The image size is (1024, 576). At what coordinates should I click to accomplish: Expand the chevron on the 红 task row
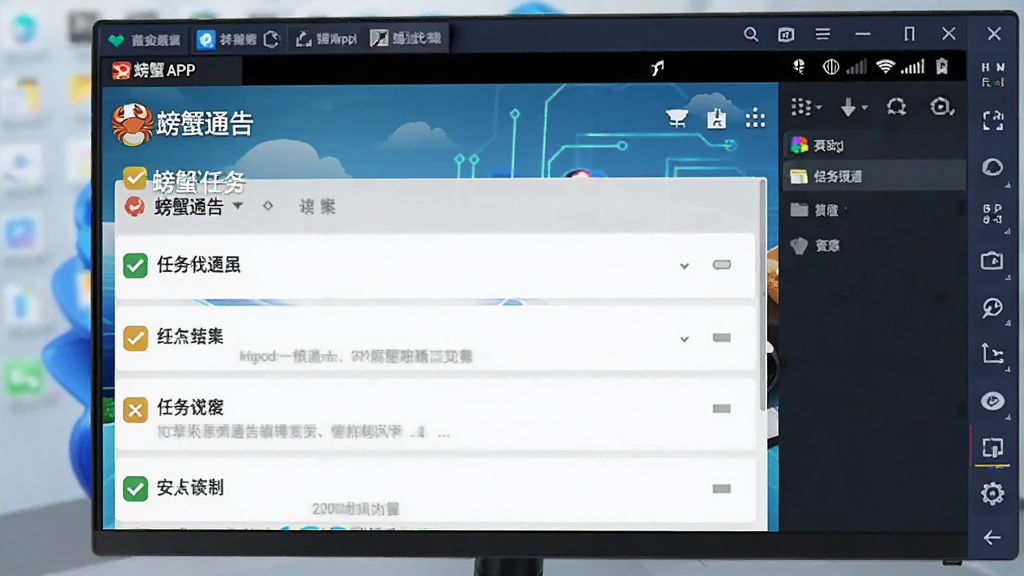[x=684, y=339]
